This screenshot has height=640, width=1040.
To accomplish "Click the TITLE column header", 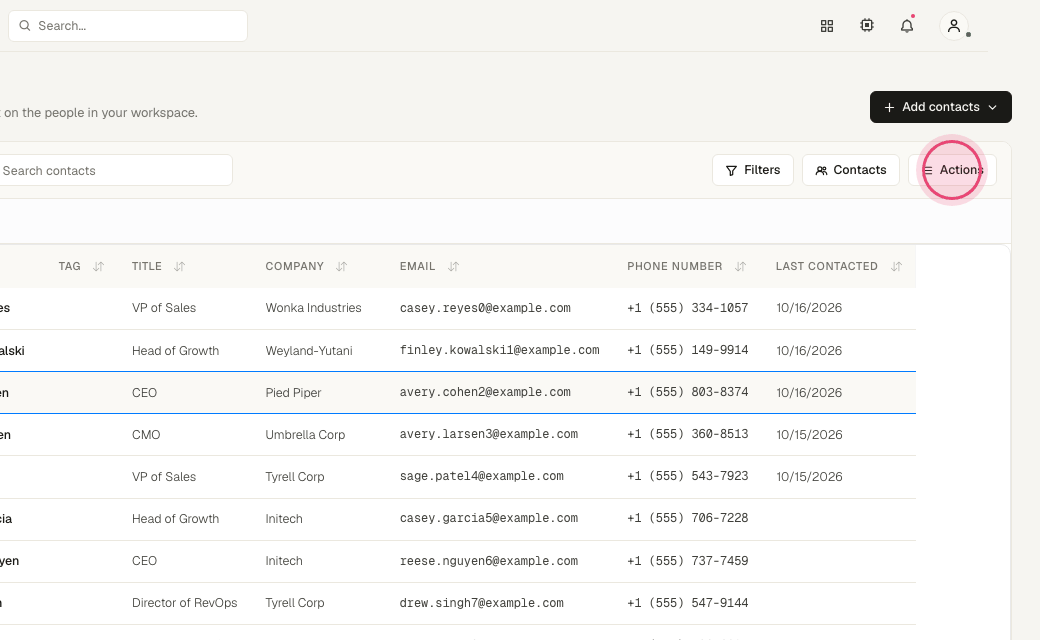I will pyautogui.click(x=147, y=266).
